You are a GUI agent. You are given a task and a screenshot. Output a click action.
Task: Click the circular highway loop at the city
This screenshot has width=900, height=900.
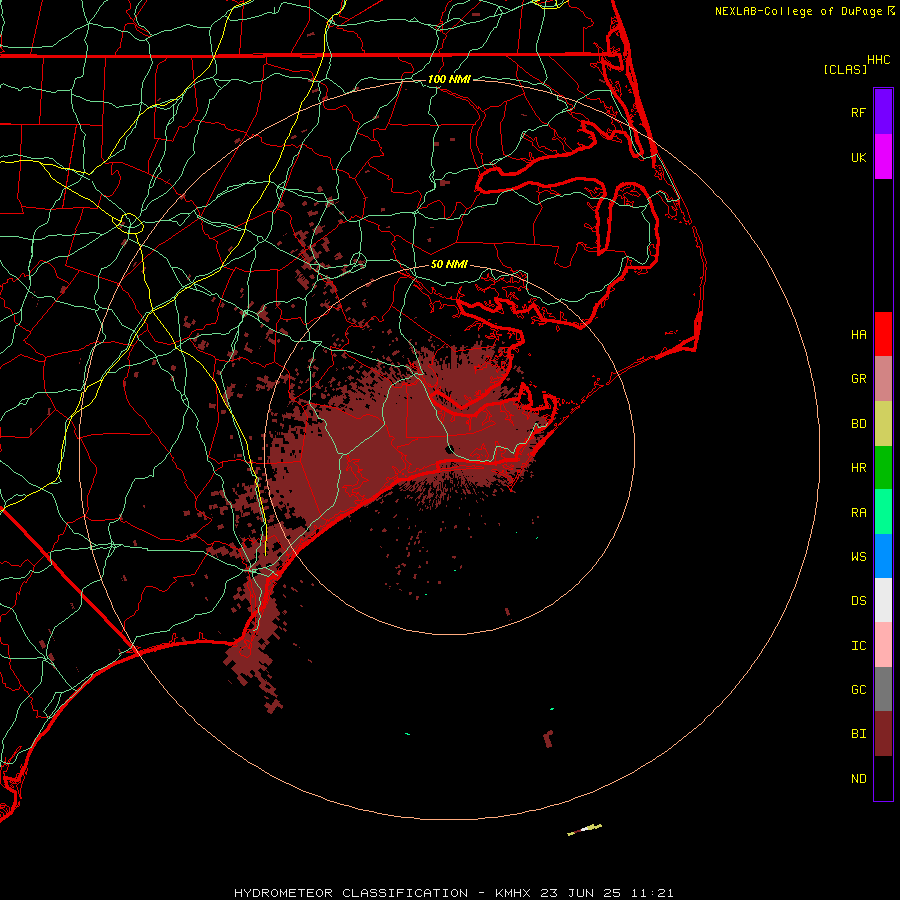[x=131, y=223]
